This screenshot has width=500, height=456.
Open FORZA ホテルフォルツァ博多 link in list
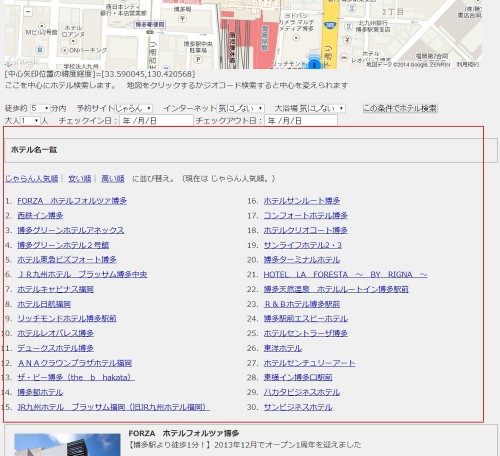pos(72,201)
